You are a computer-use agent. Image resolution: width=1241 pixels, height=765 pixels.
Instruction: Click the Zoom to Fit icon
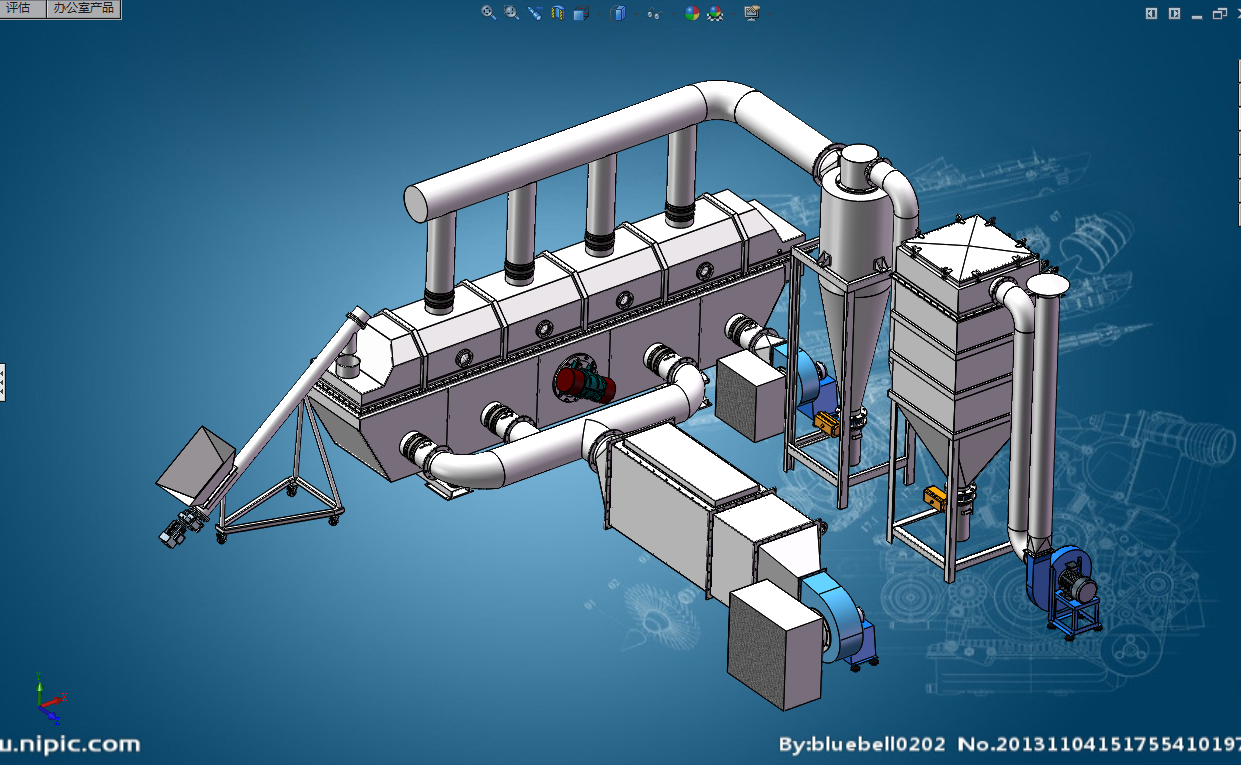[489, 13]
